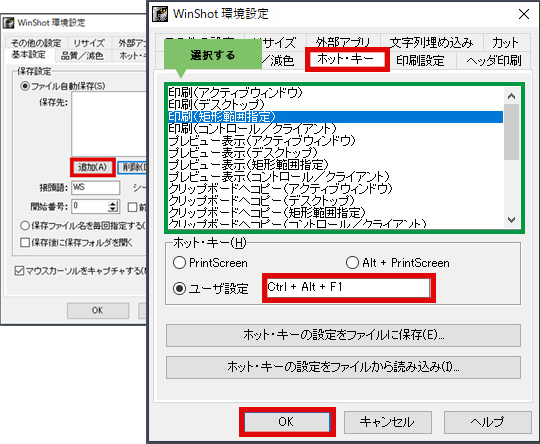
Task: Select the ユーザ設定 radio button
Action: (179, 289)
